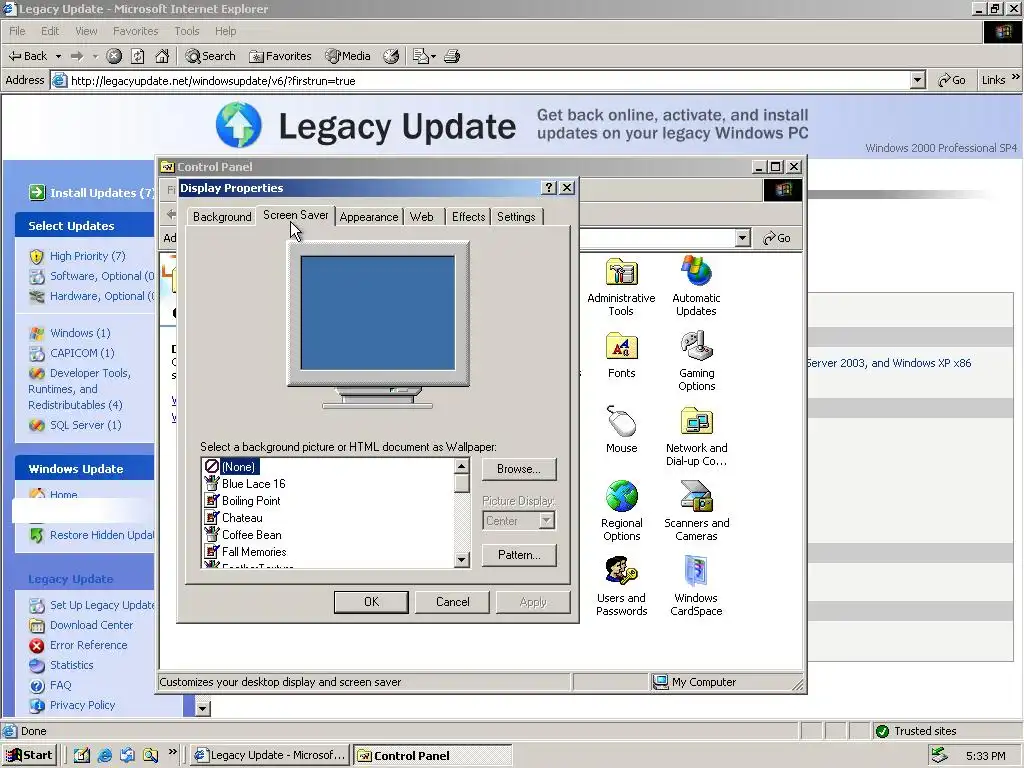Viewport: 1024px width, 768px height.
Task: Select Coffee Bean wallpaper
Action: 251,535
